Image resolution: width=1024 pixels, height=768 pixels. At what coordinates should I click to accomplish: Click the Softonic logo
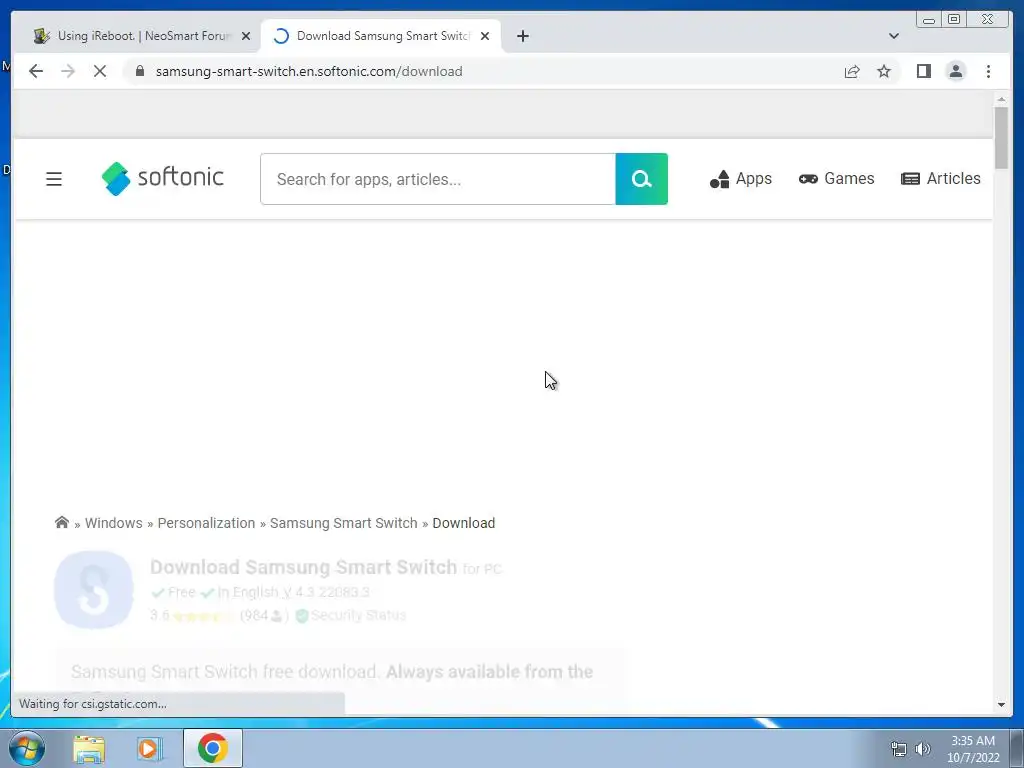point(163,178)
